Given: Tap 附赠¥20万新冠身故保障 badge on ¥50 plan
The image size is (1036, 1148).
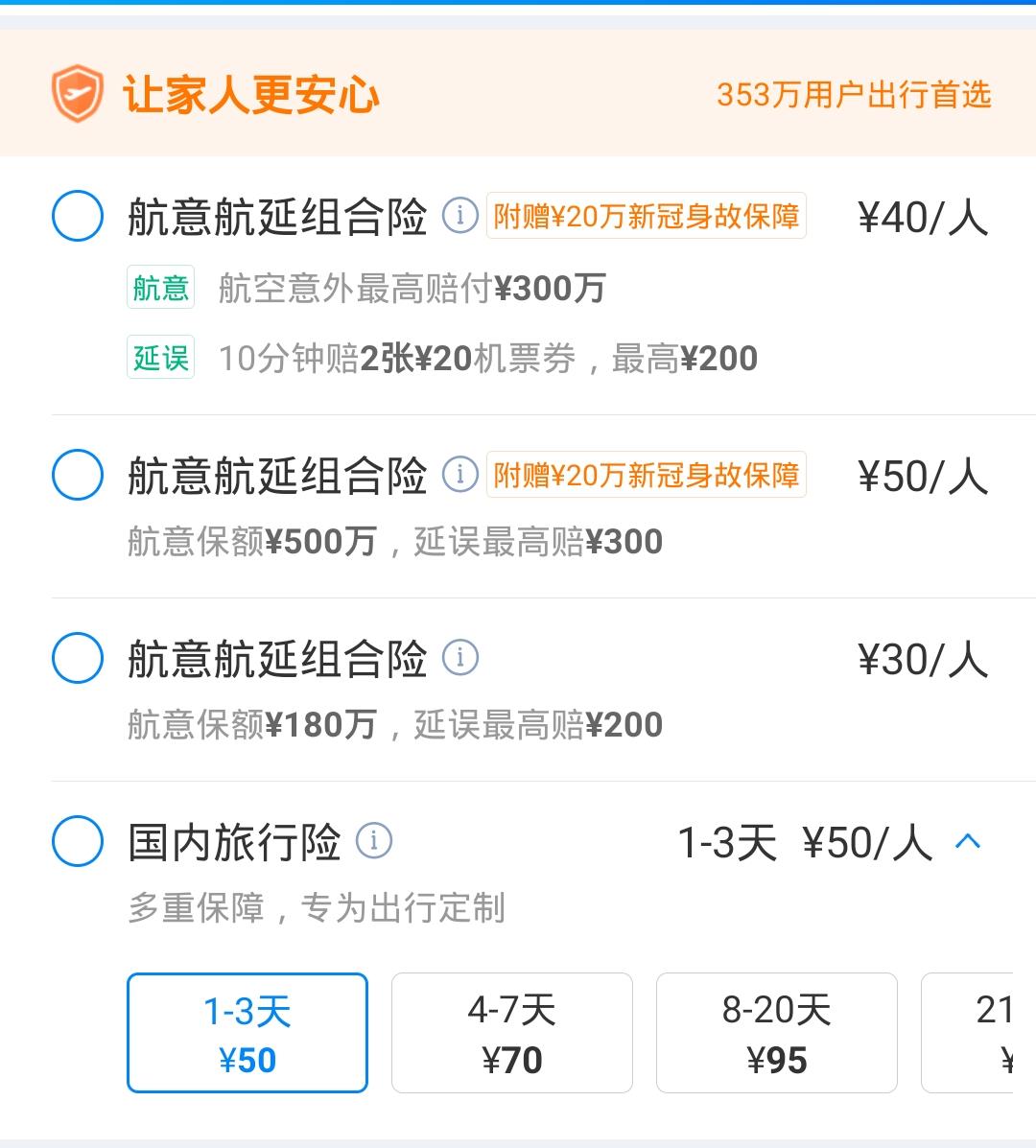Looking at the screenshot, I should click(x=647, y=475).
